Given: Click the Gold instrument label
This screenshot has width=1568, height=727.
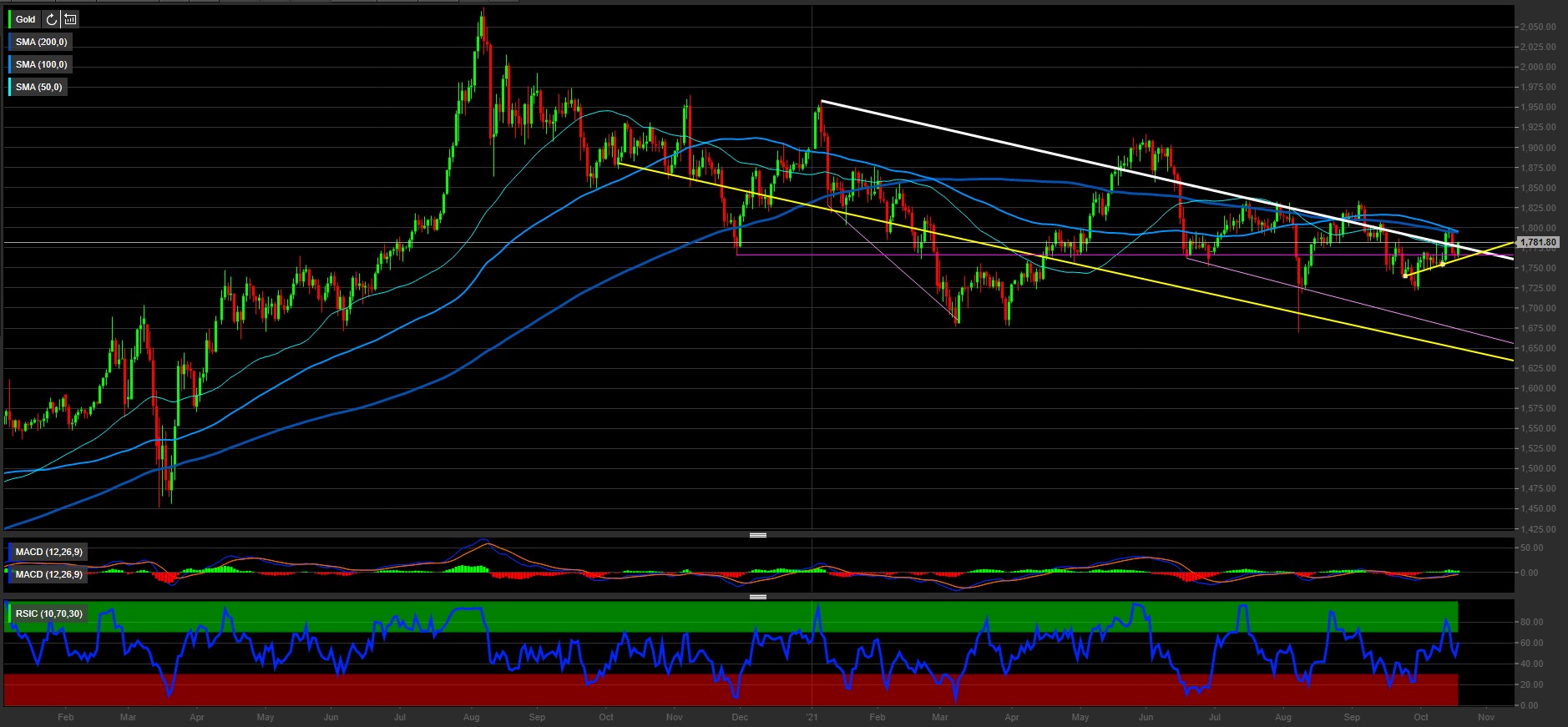Looking at the screenshot, I should pyautogui.click(x=25, y=19).
